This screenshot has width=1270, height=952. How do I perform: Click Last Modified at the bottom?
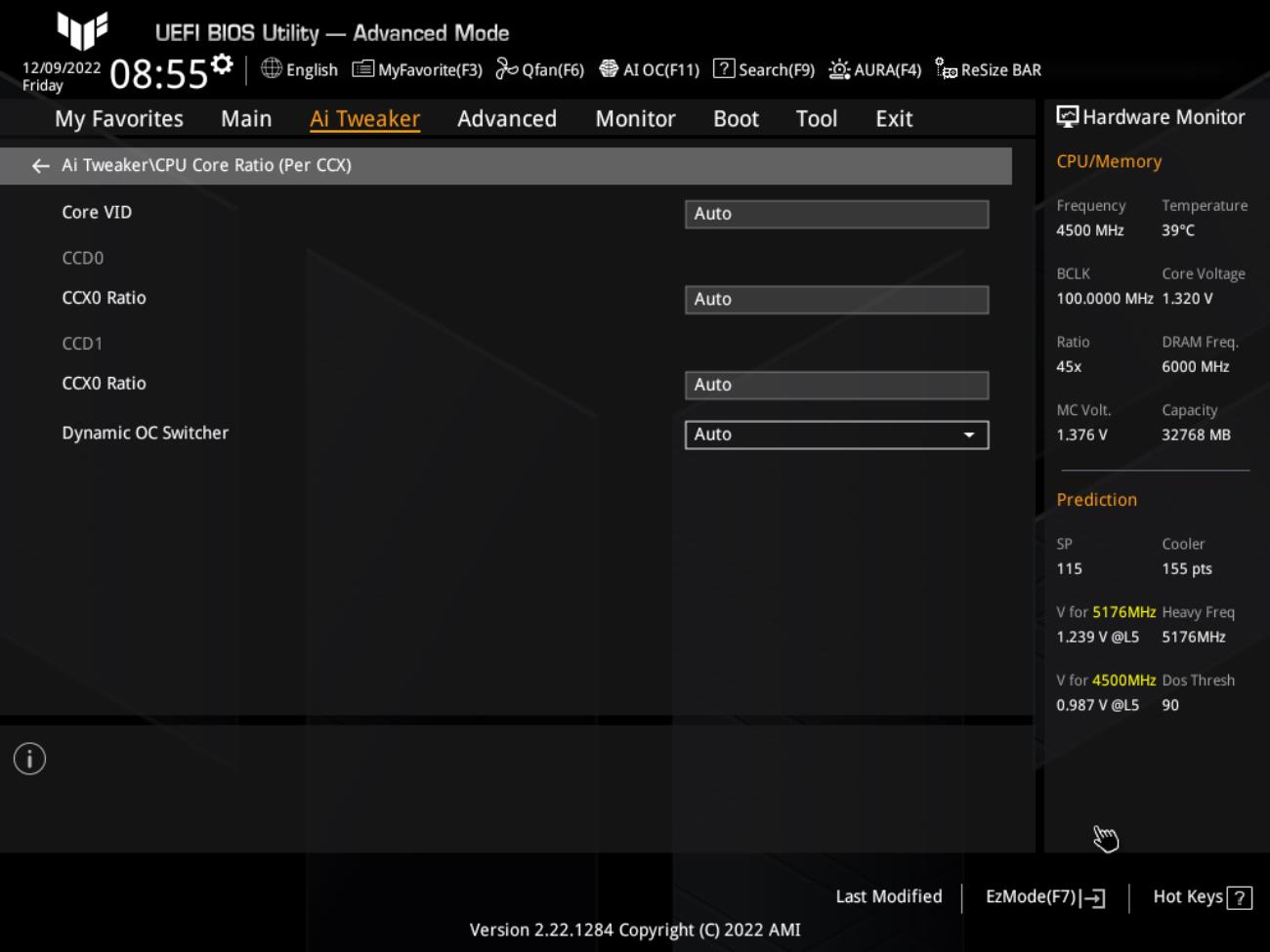pyautogui.click(x=889, y=896)
